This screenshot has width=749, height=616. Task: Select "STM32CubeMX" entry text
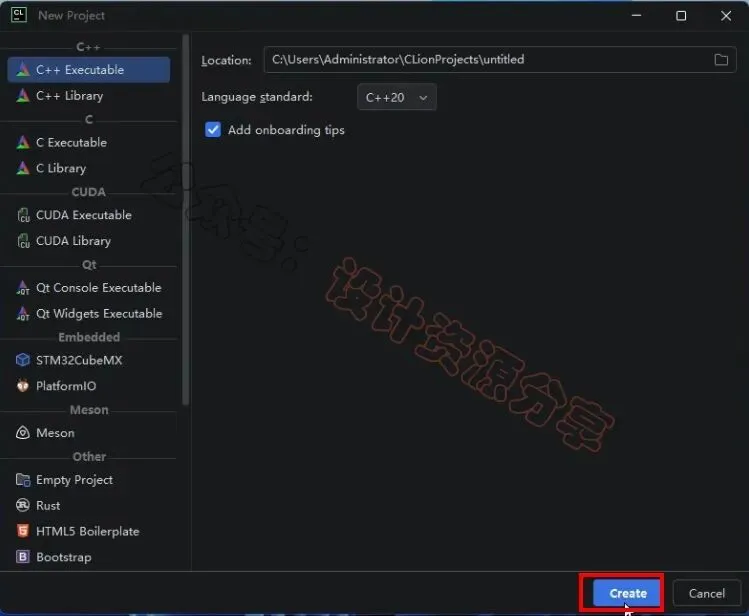click(x=79, y=360)
